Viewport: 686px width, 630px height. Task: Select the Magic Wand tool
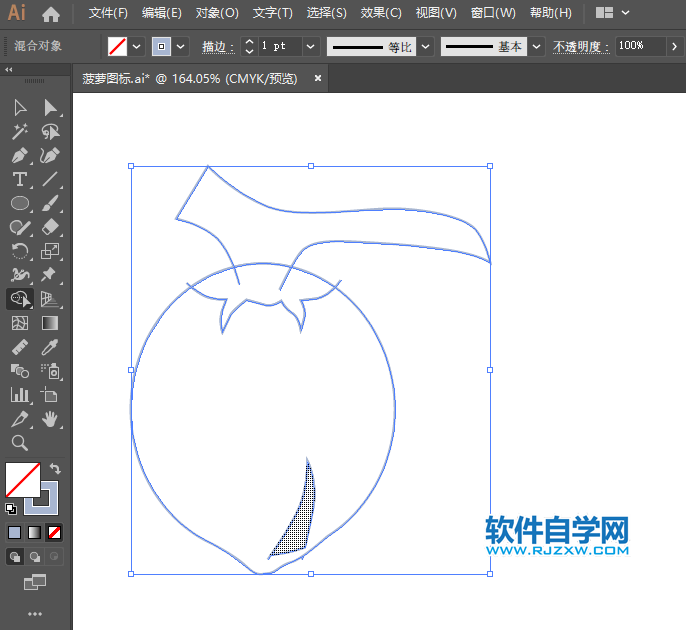(x=20, y=132)
